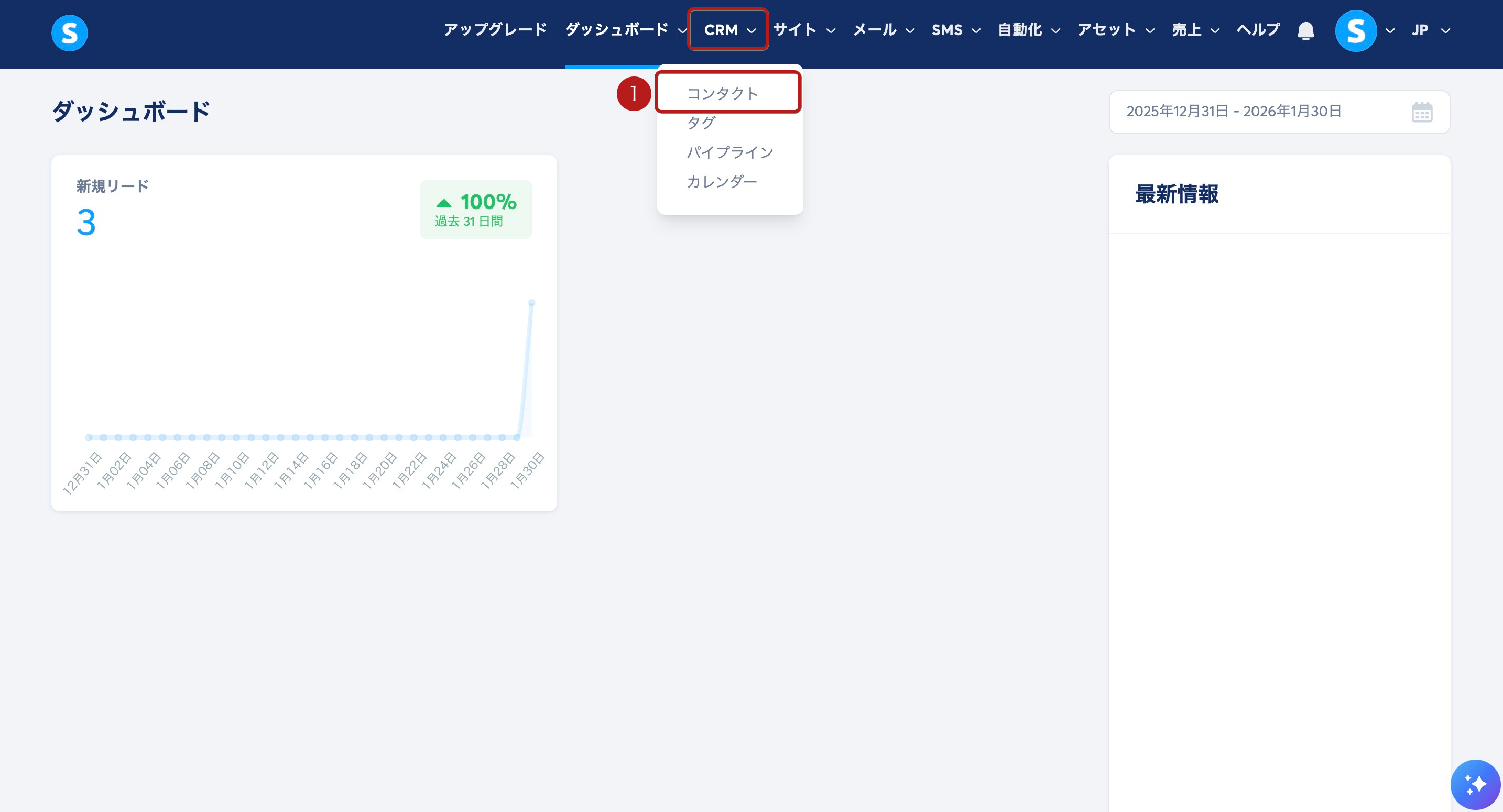Click the 1月30日 data point on chart
Screen dimensions: 1503x812
click(x=531, y=303)
